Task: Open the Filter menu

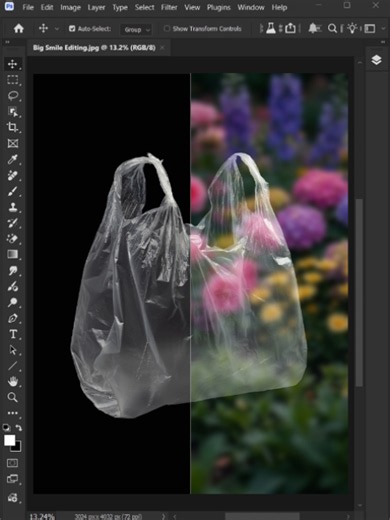Action: click(x=169, y=7)
